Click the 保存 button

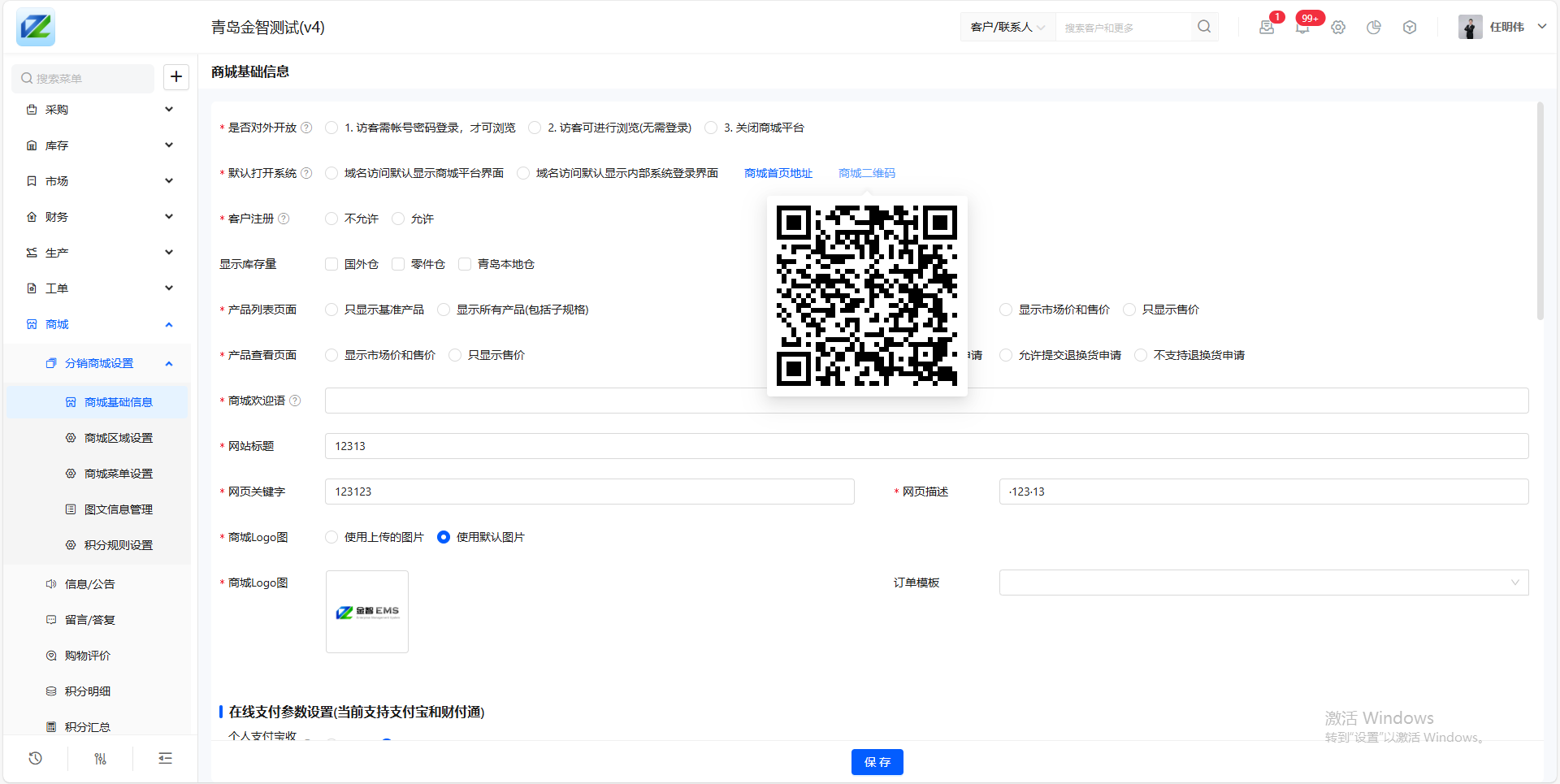(x=877, y=762)
